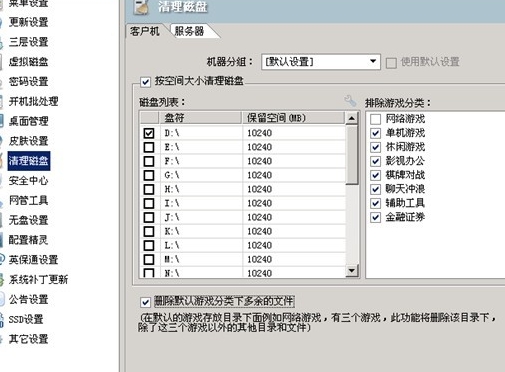Toggle 删除默认游戏分类下多余的文件 checkbox
The height and width of the screenshot is (372, 505).
(x=145, y=302)
